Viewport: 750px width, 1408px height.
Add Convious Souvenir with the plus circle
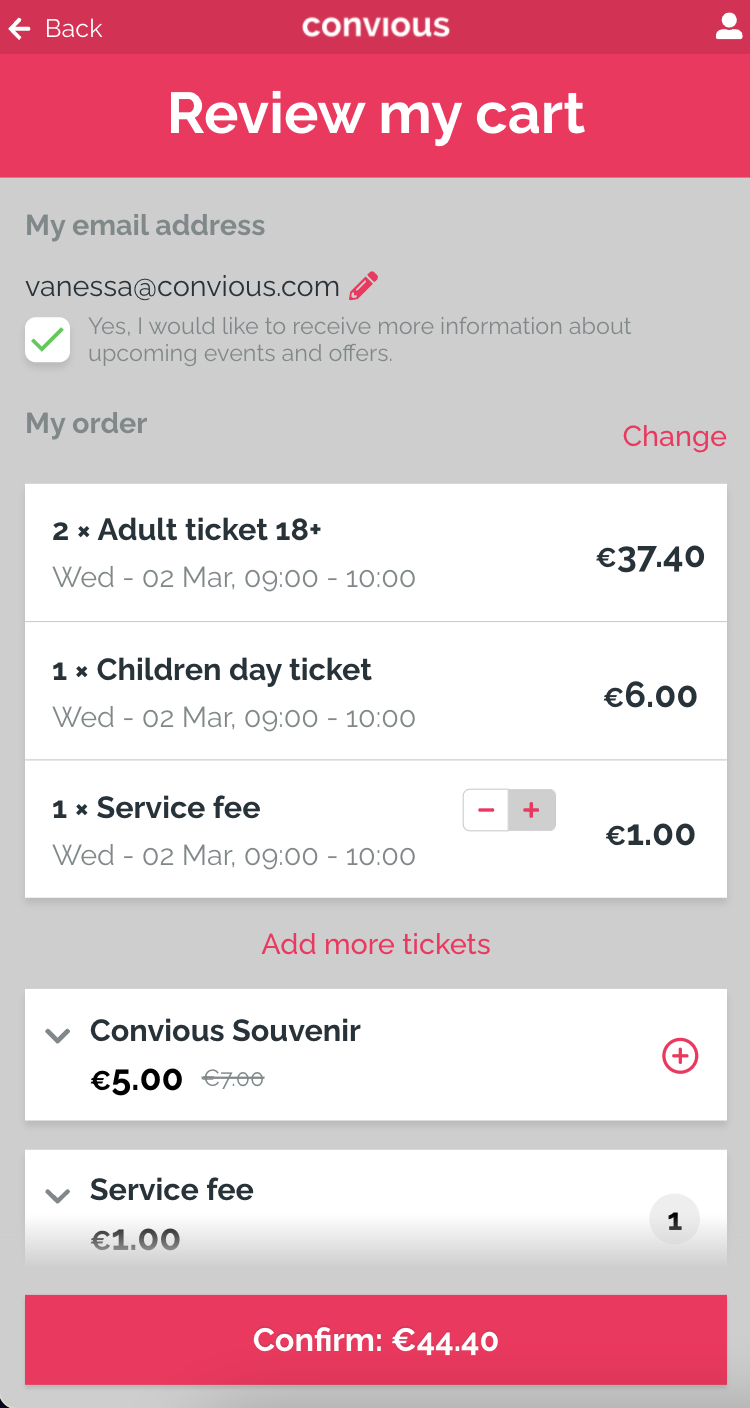680,1056
